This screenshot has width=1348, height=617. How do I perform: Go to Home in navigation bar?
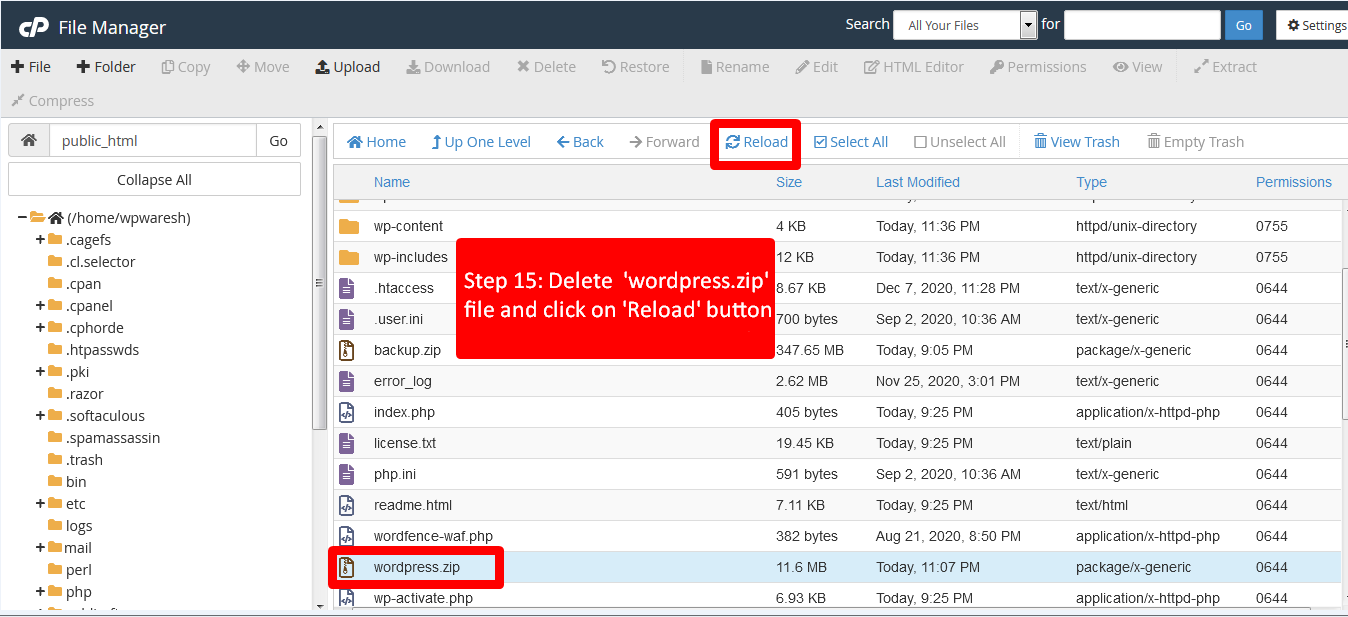376,142
